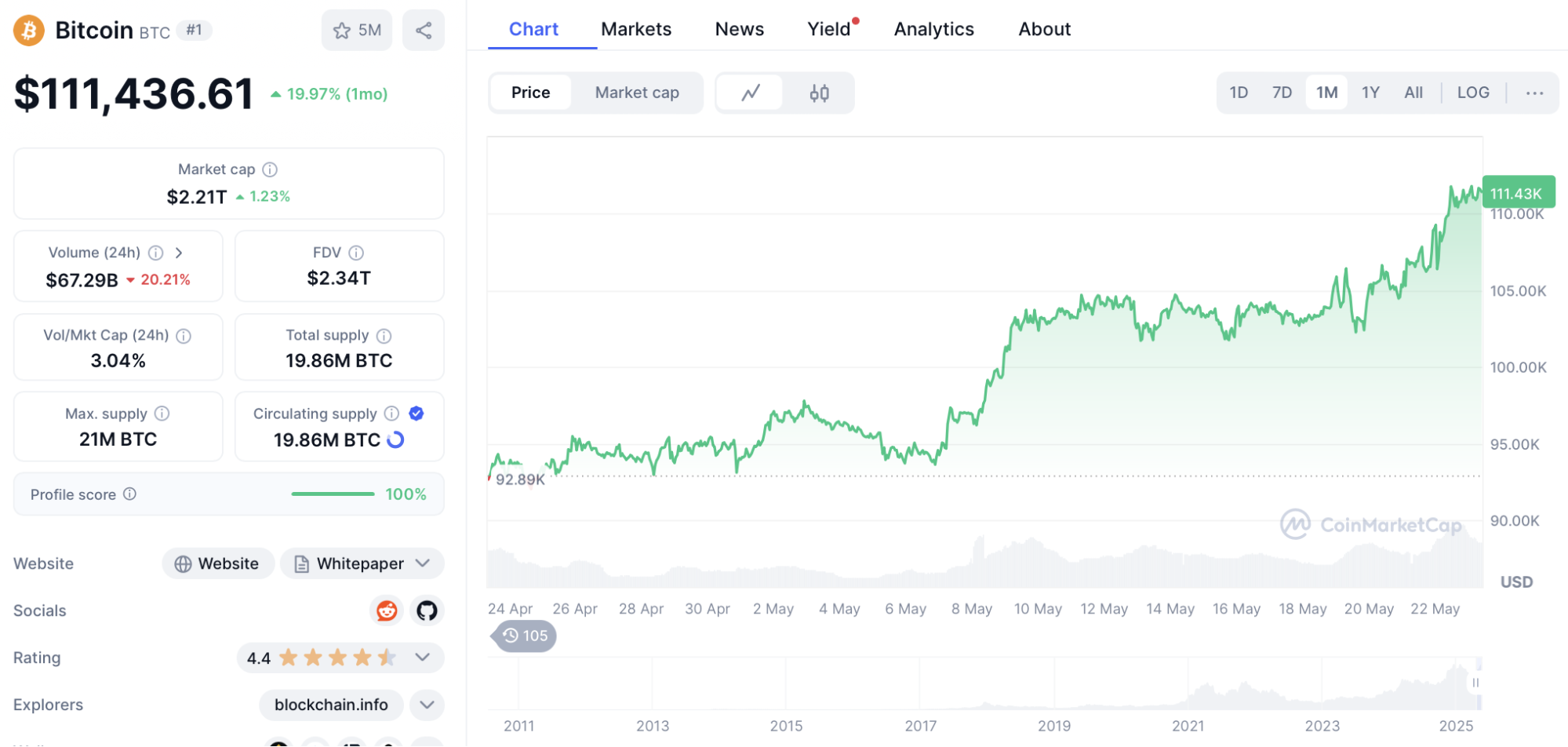The width and height of the screenshot is (1568, 747).
Task: Add Bitcoin to watchlist with star button
Action: 357,31
